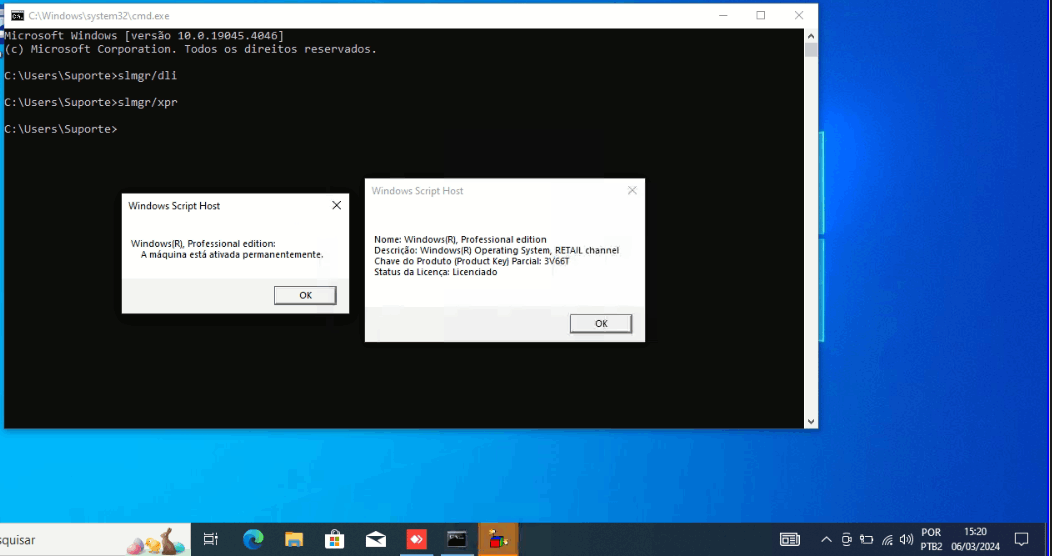Minimize the cmd.exe window
Image resolution: width=1052 pixels, height=556 pixels.
click(723, 15)
